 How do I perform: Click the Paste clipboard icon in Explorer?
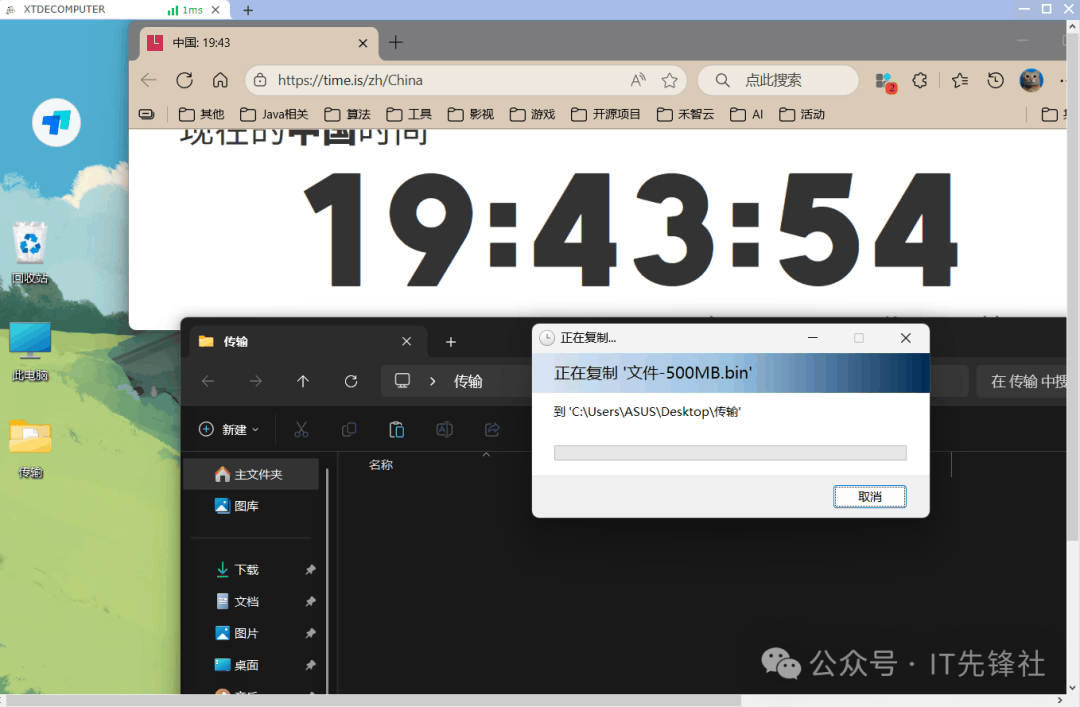(x=396, y=429)
